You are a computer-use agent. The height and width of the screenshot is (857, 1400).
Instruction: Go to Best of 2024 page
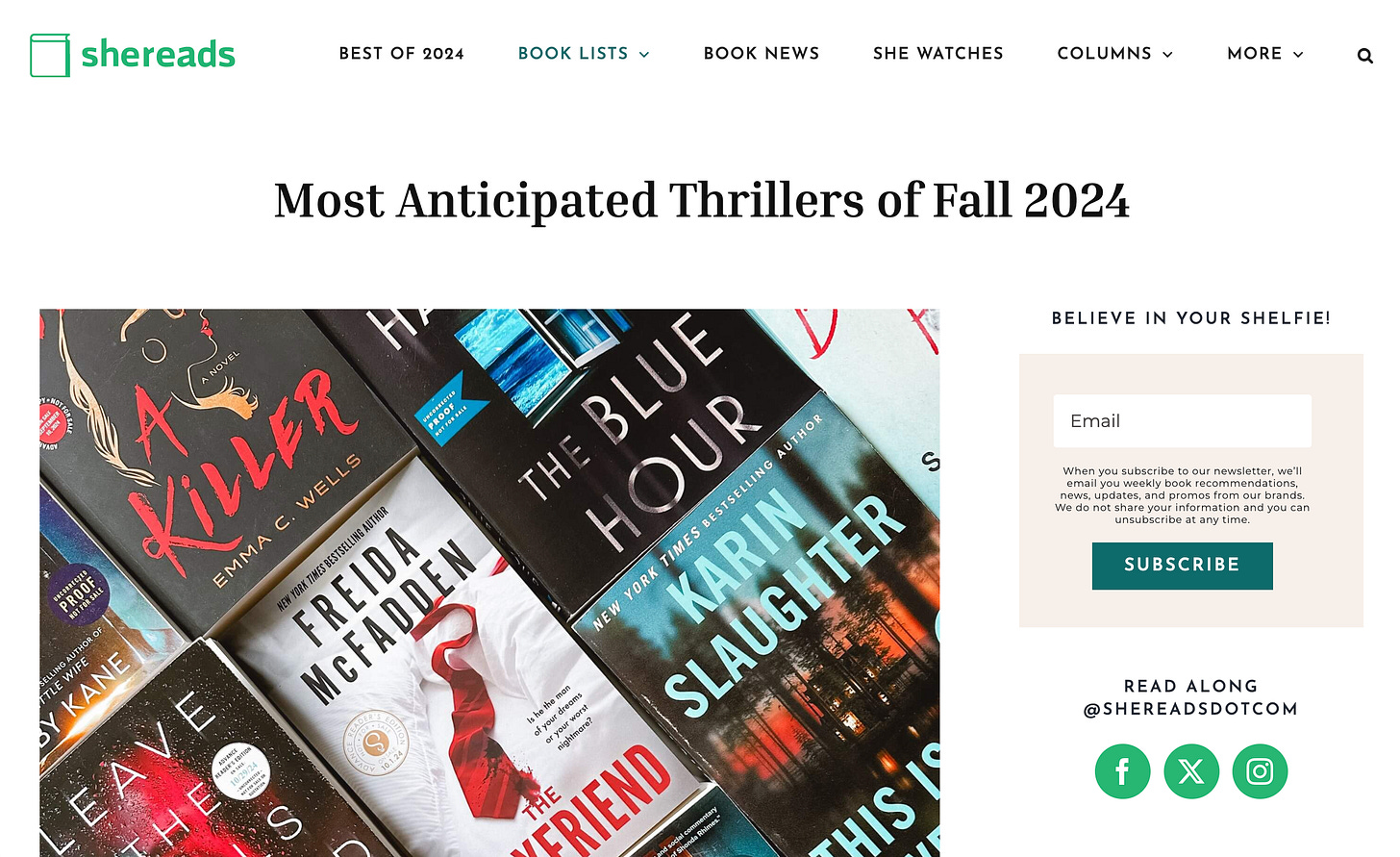pos(401,54)
